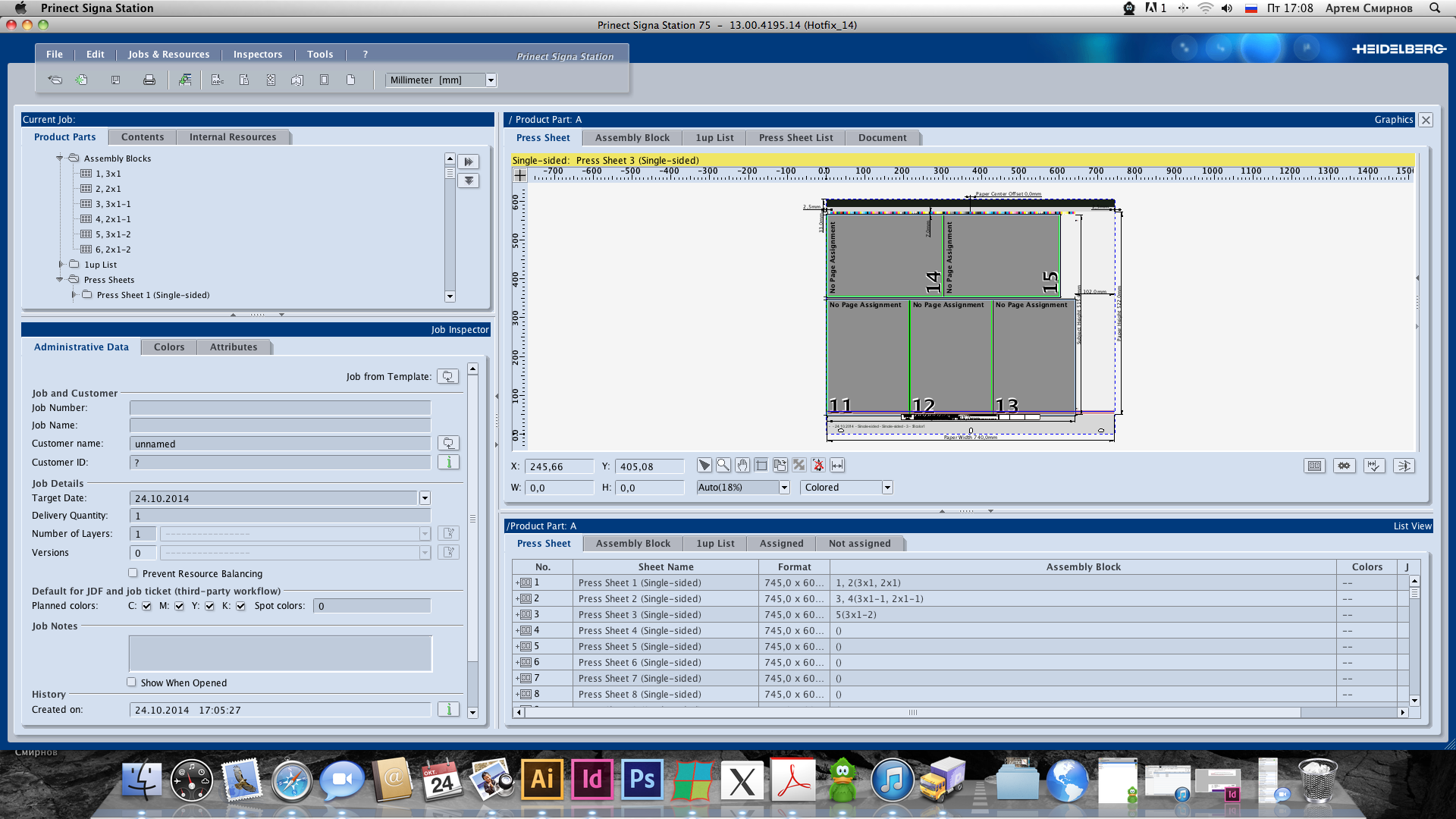Open the Not assigned tab in List View
The width and height of the screenshot is (1456, 819).
tap(859, 544)
